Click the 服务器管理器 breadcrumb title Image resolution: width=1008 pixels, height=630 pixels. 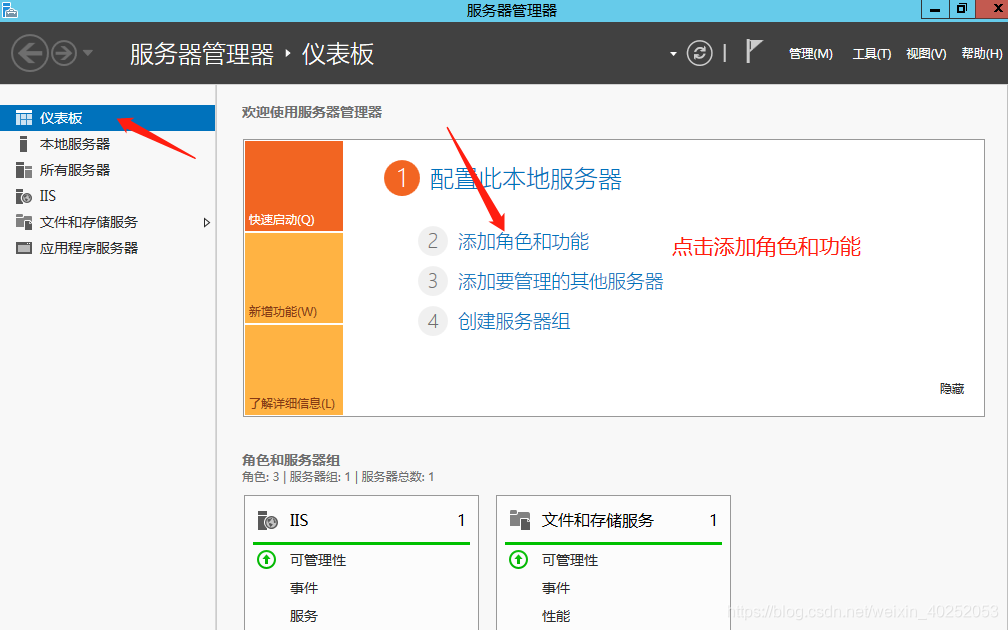pyautogui.click(x=202, y=53)
